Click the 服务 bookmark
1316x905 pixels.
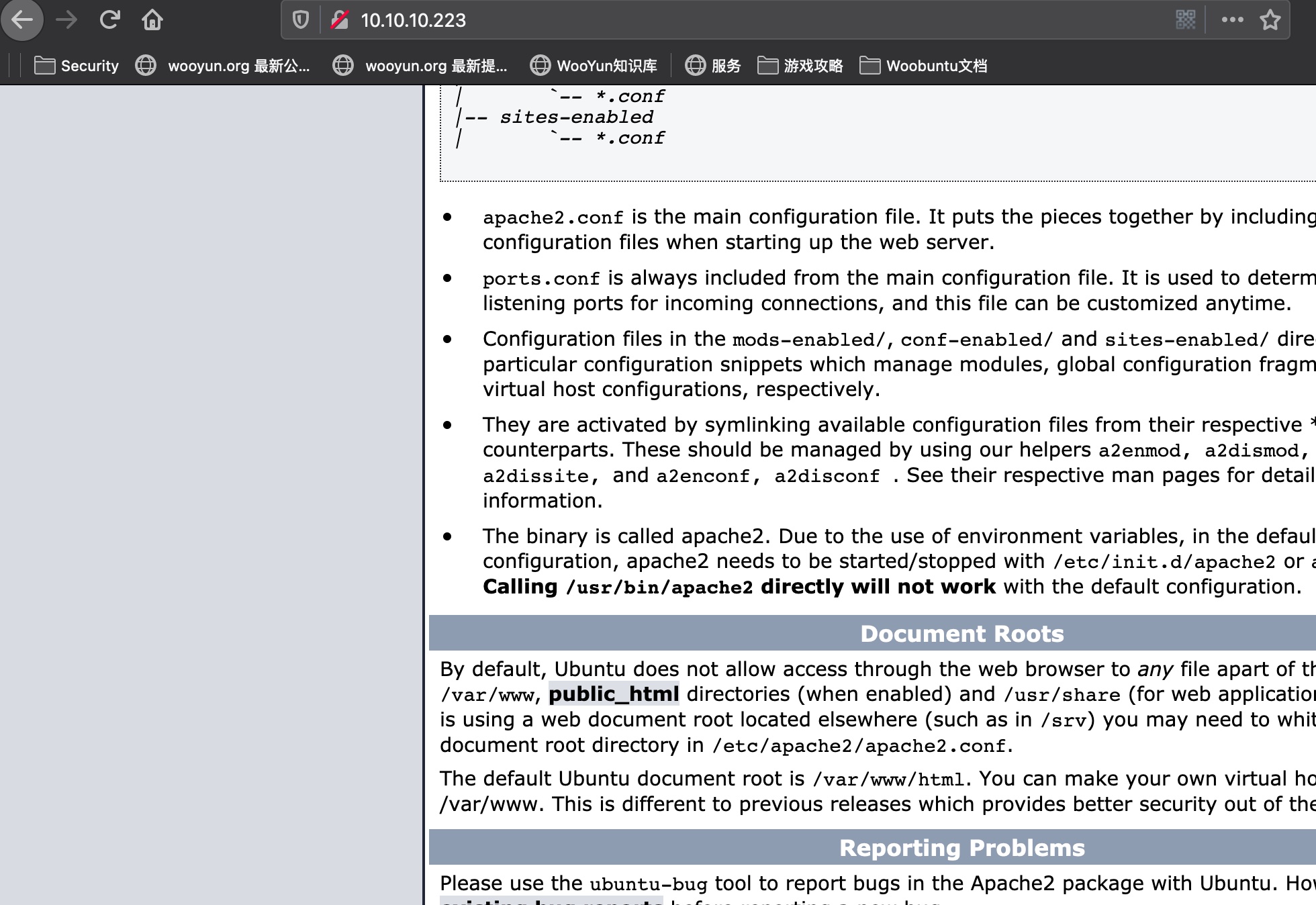click(x=713, y=66)
